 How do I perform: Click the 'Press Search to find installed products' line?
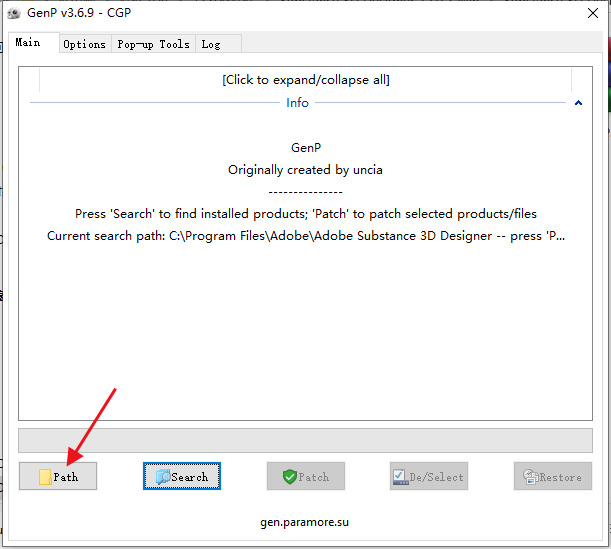306,214
